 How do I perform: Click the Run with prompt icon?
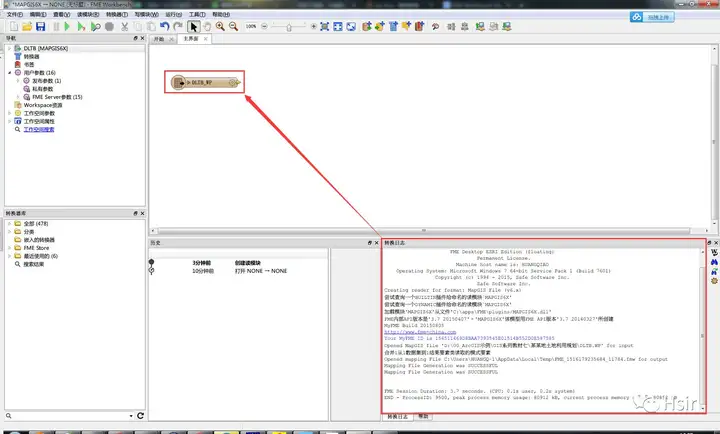pos(81,27)
